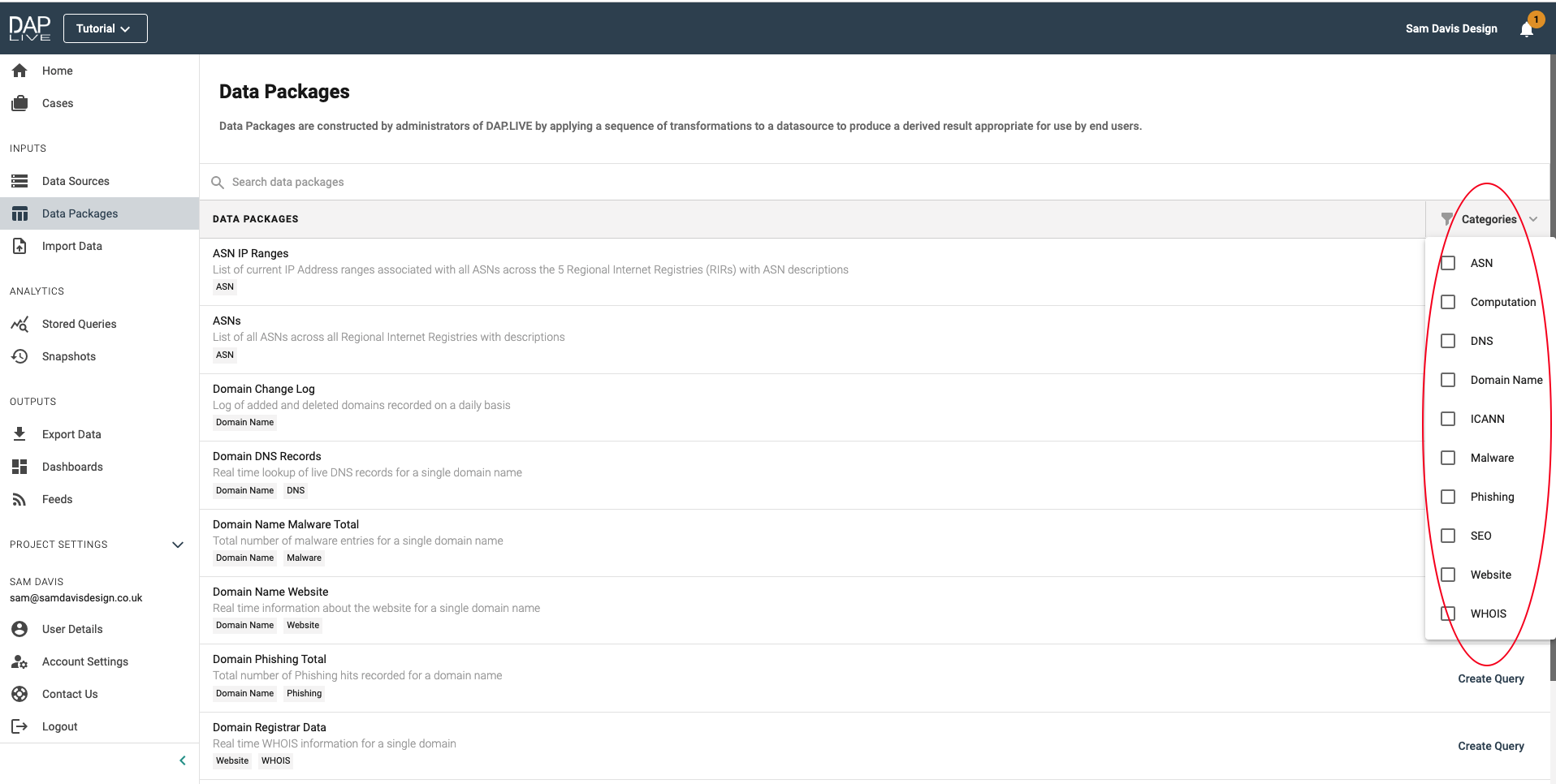Image resolution: width=1556 pixels, height=784 pixels.
Task: Check the Malware category checkbox
Action: point(1448,458)
